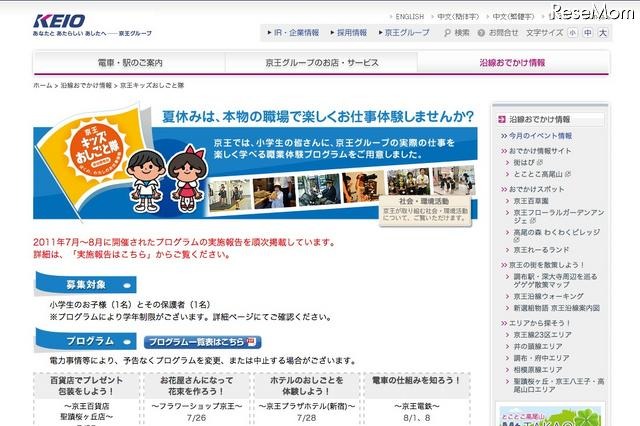Open とことこ高尾山 sidebar link
640x426 pixels.
538,174
